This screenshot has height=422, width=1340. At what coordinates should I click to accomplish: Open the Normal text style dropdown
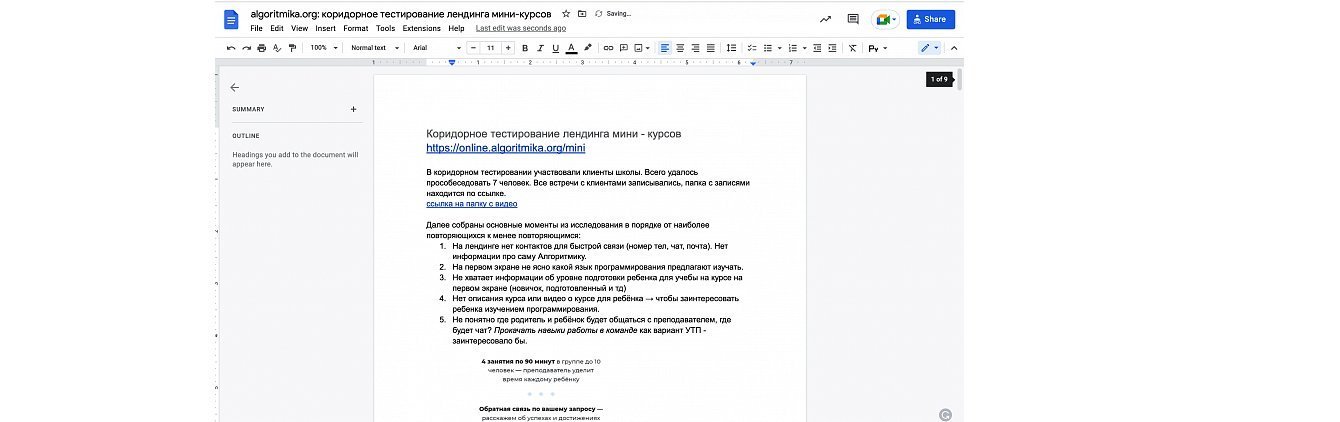click(x=375, y=48)
